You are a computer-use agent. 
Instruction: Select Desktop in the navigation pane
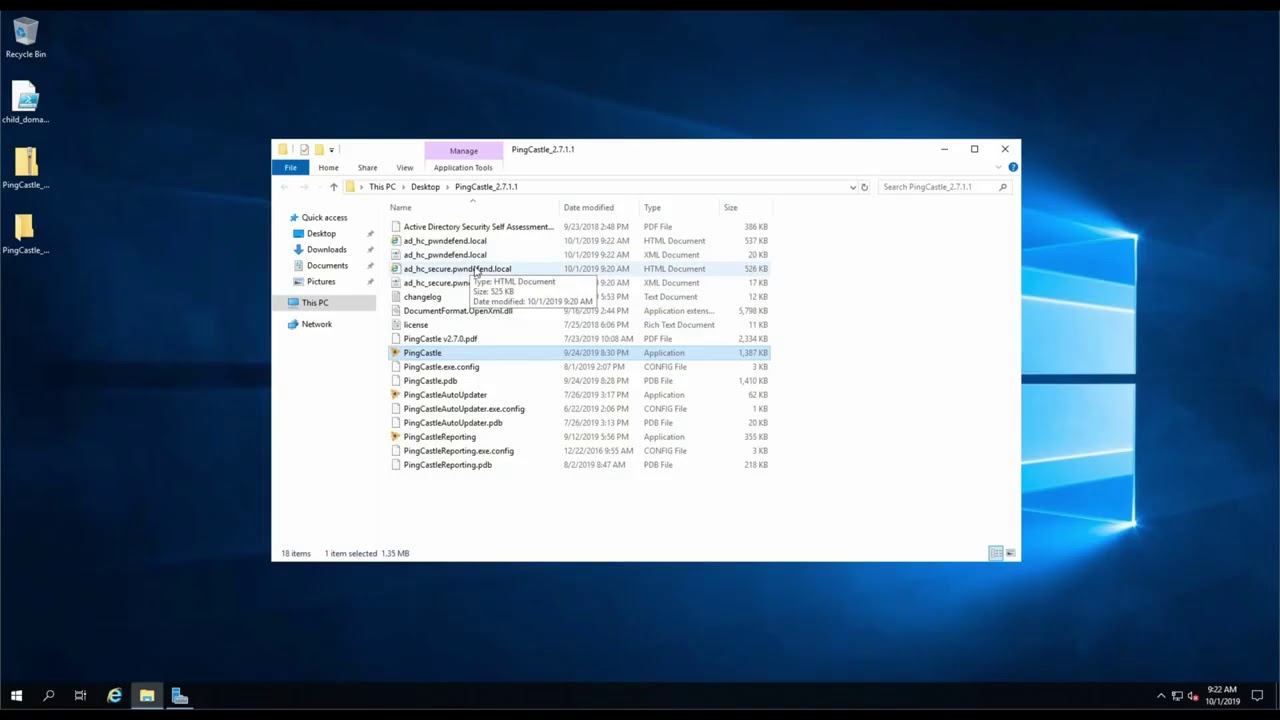[321, 234]
